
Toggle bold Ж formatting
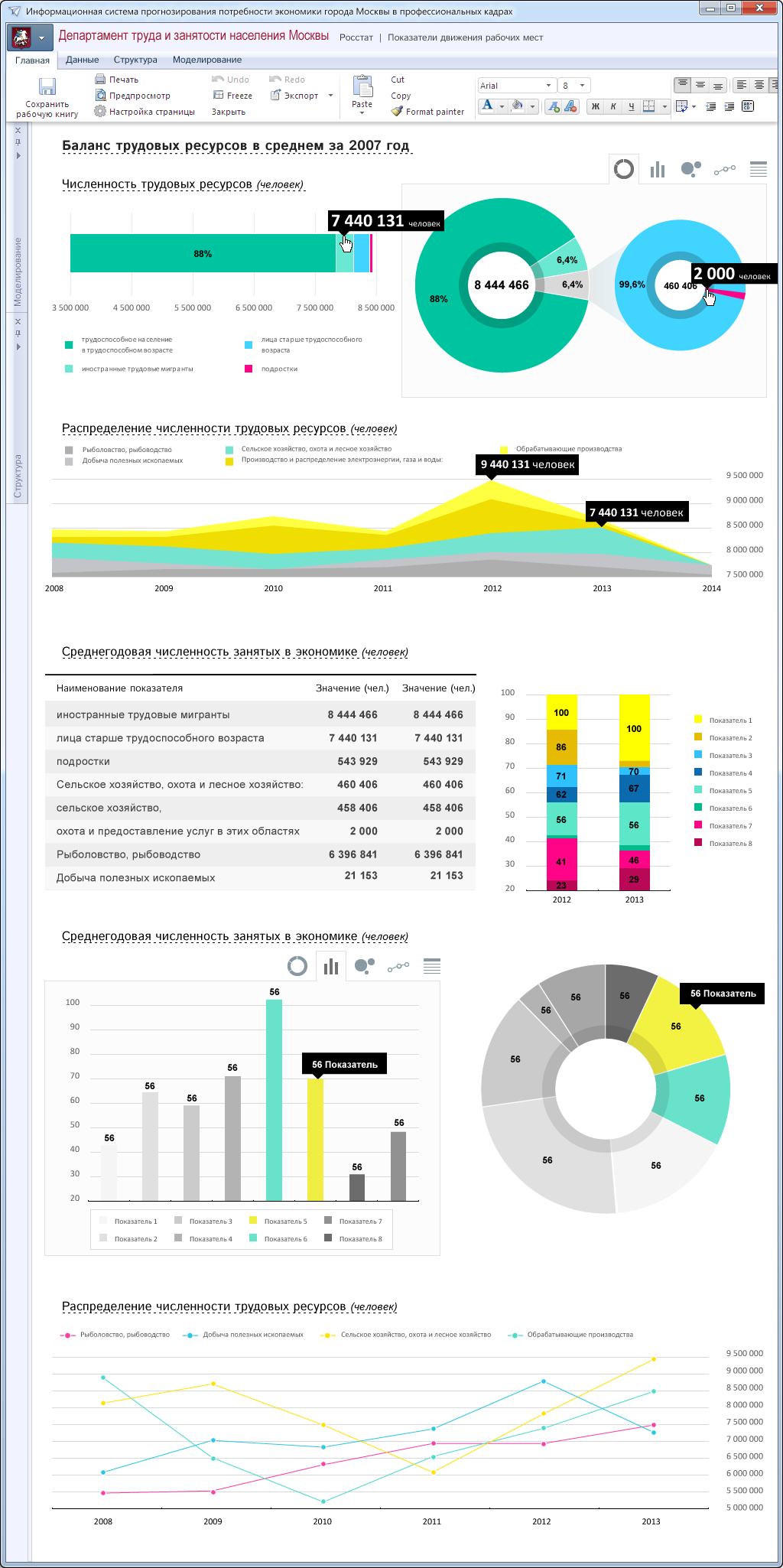pos(596,106)
